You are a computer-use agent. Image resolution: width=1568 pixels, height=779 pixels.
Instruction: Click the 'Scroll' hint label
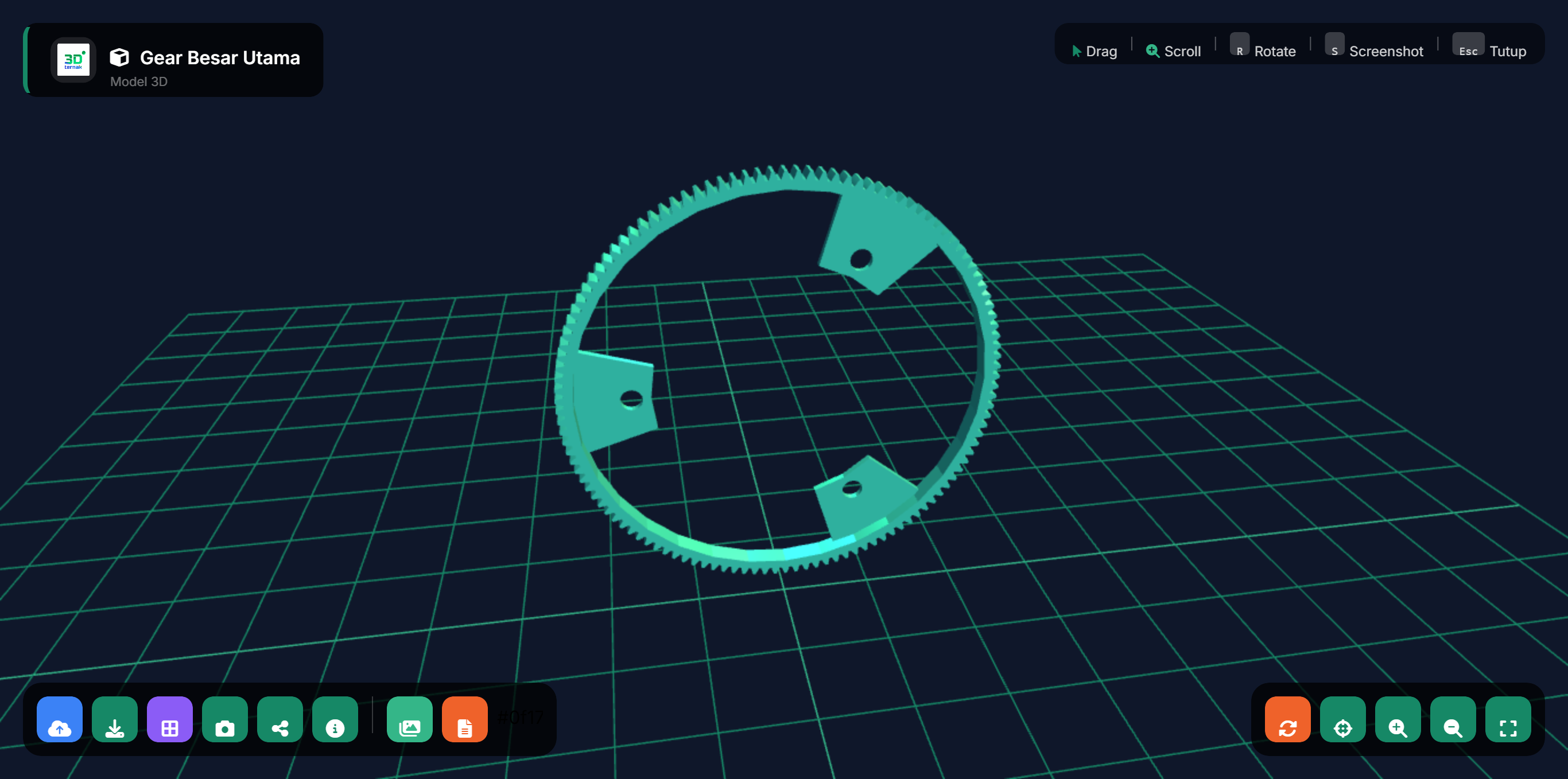(1183, 51)
